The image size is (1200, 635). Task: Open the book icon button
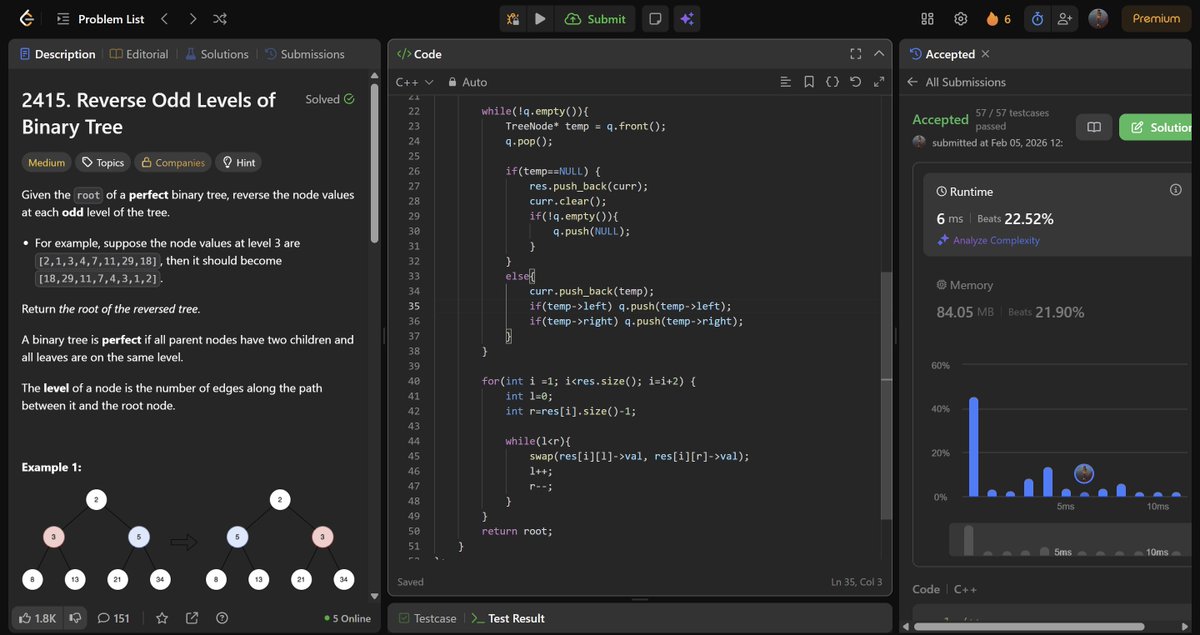tap(1094, 127)
